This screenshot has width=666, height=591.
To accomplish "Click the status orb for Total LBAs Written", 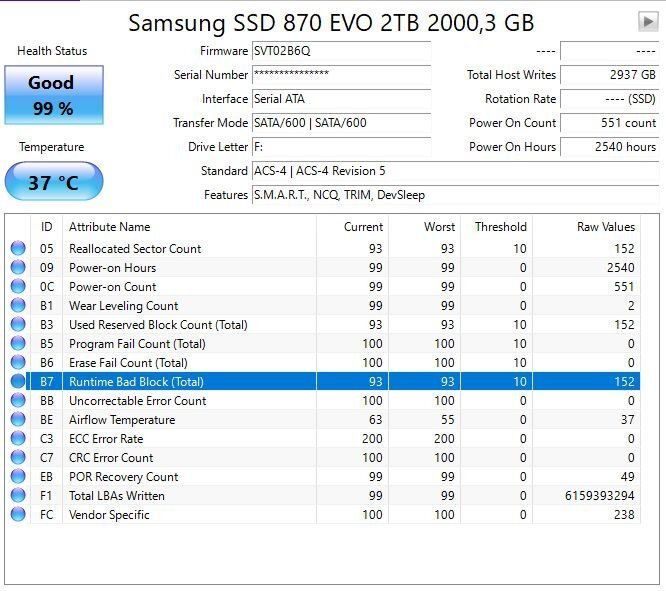I will [18, 495].
